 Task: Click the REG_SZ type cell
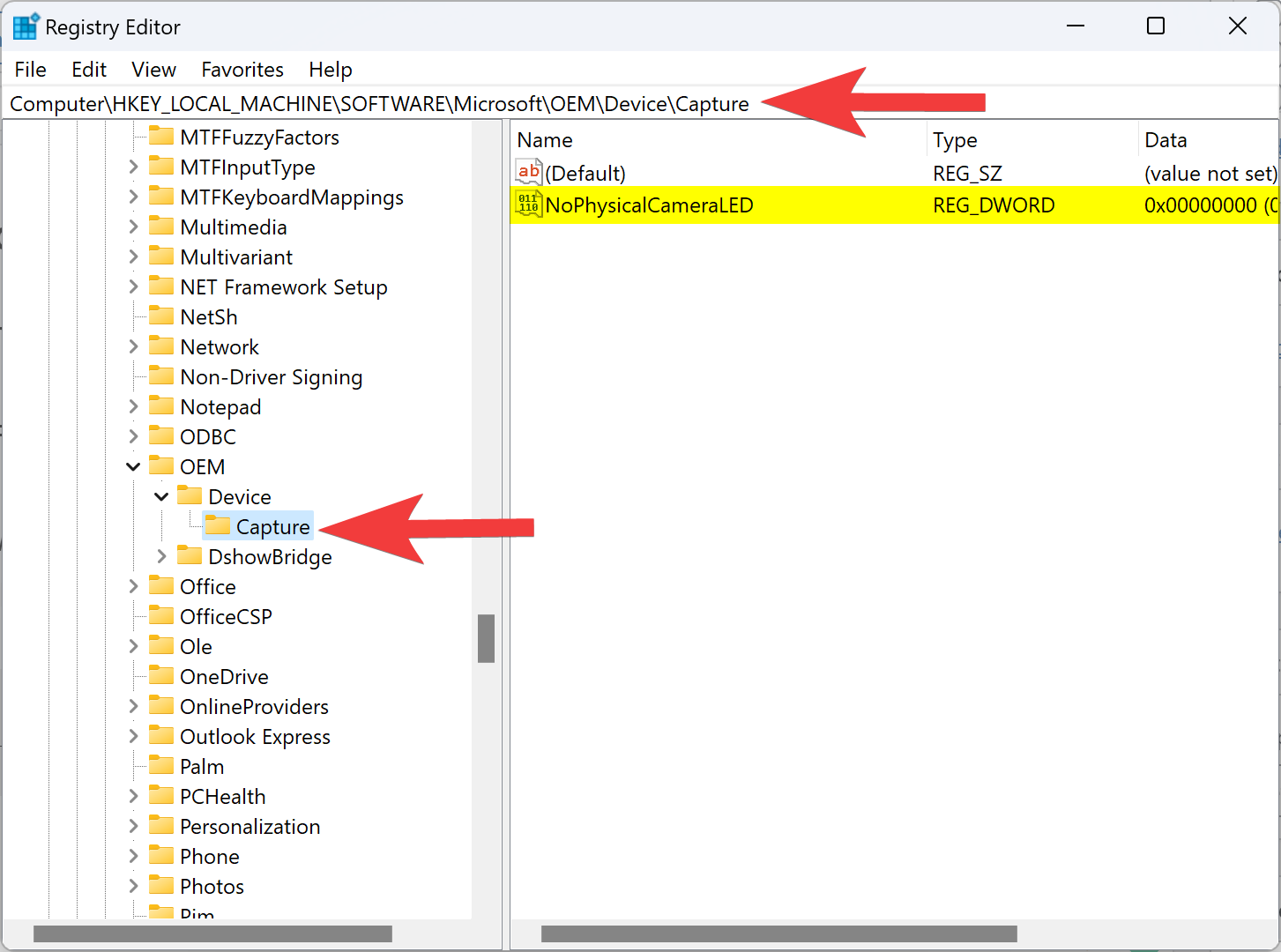tap(967, 174)
